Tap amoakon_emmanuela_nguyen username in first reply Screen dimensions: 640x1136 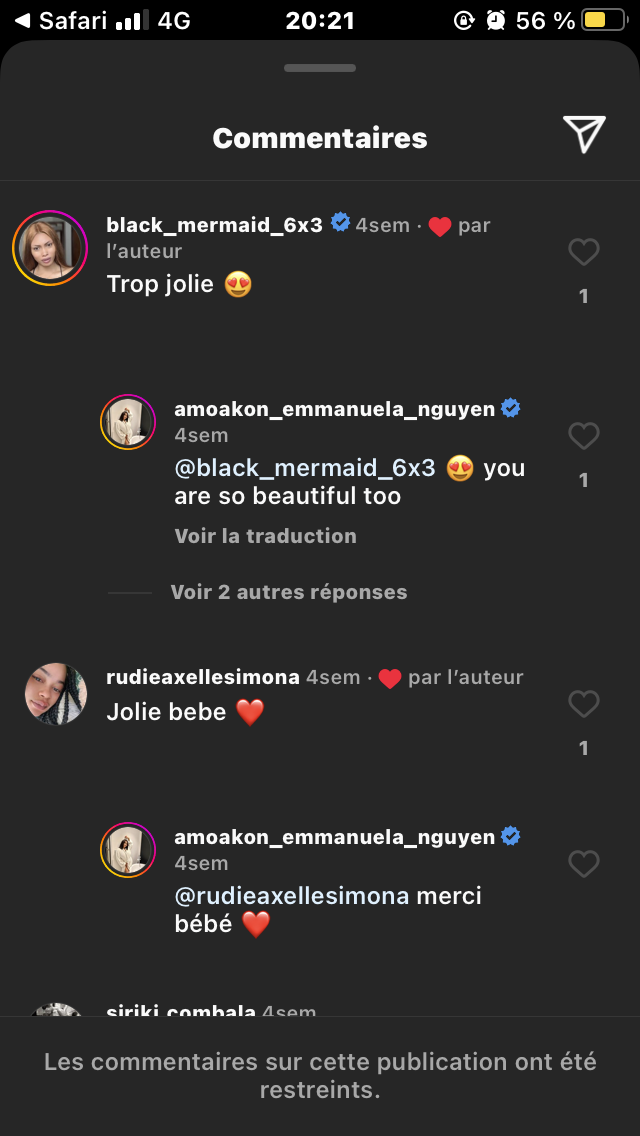click(334, 409)
